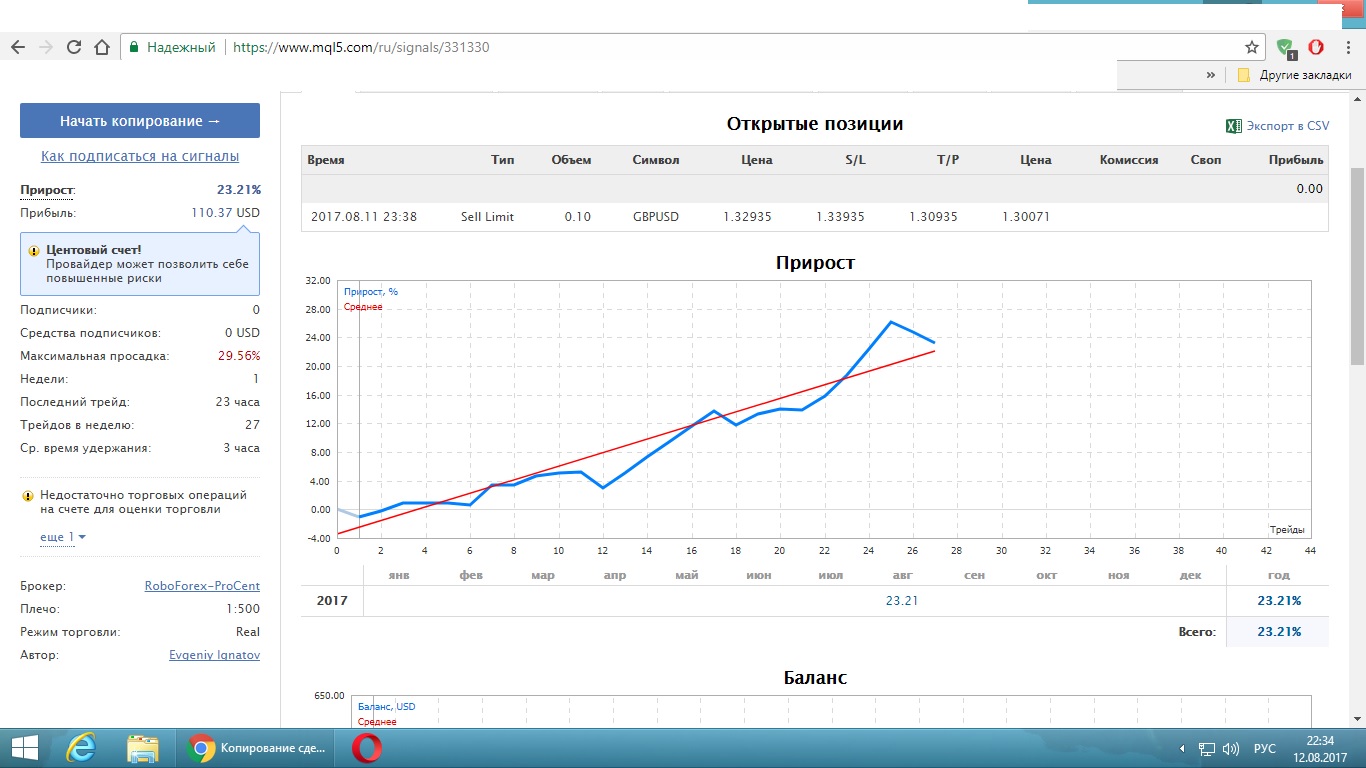Click the Sell Limit type cell
This screenshot has width=1366, height=768.
[x=487, y=217]
